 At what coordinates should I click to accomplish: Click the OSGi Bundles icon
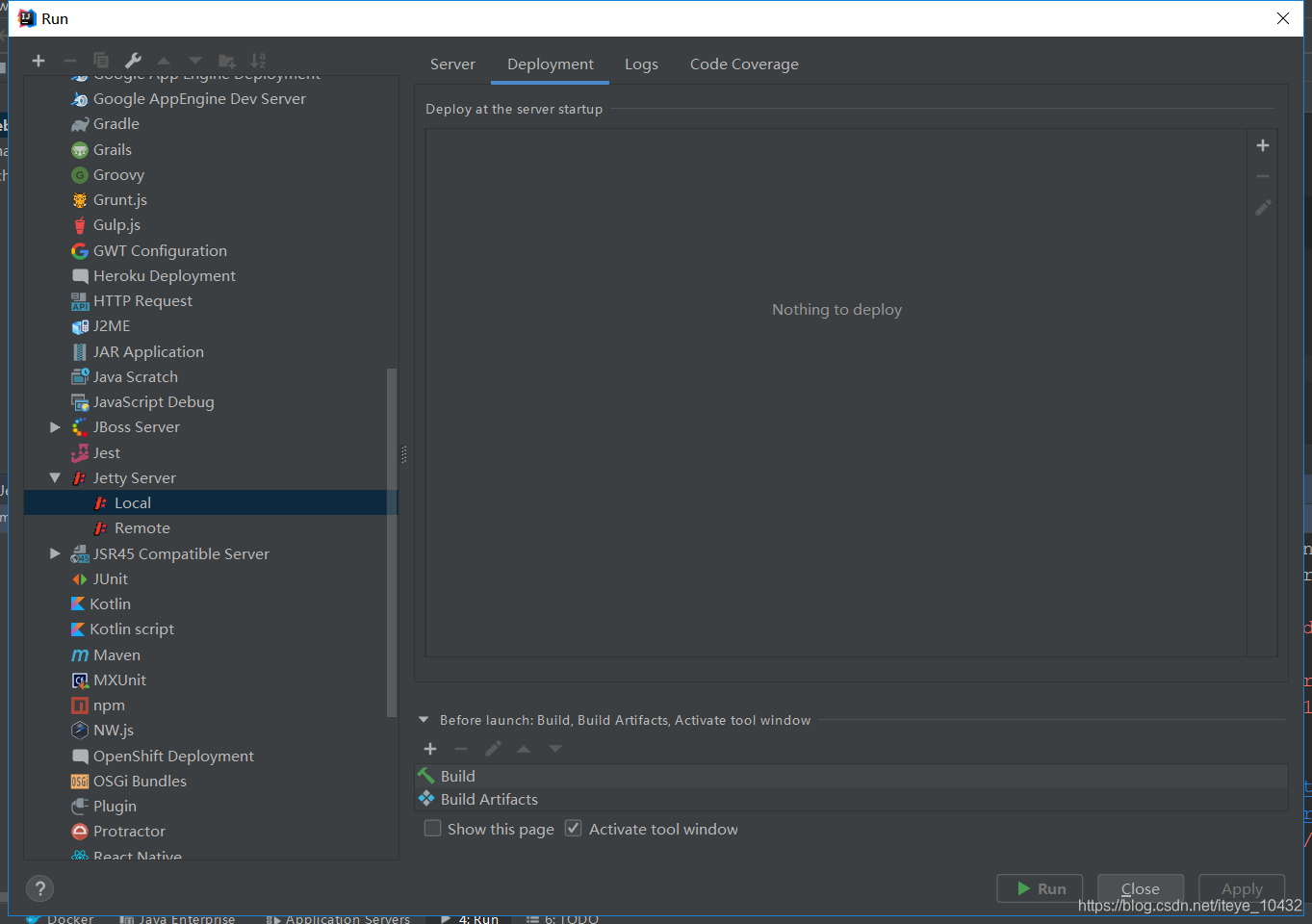(x=80, y=782)
